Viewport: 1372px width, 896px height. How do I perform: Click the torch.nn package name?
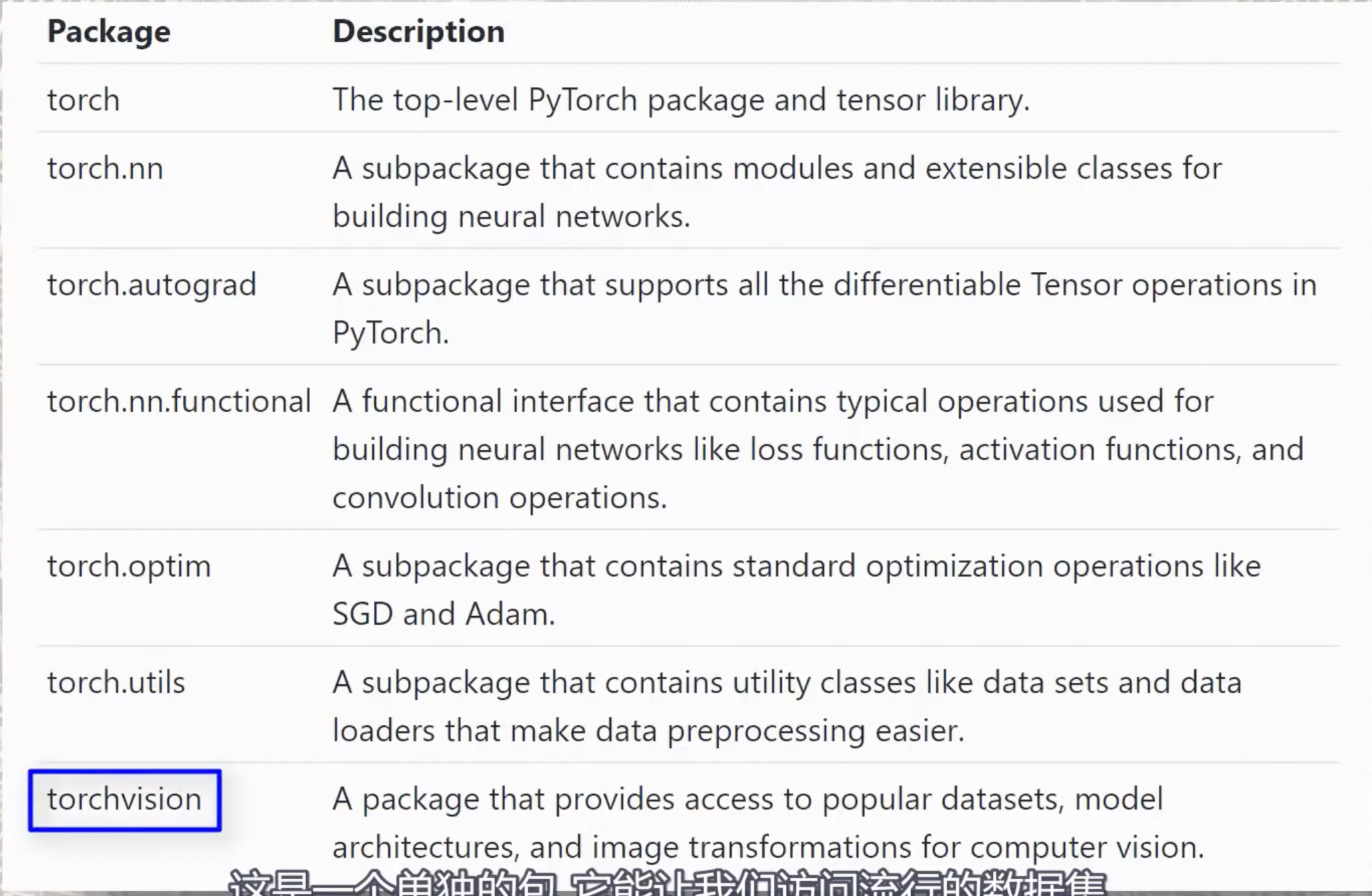click(105, 168)
